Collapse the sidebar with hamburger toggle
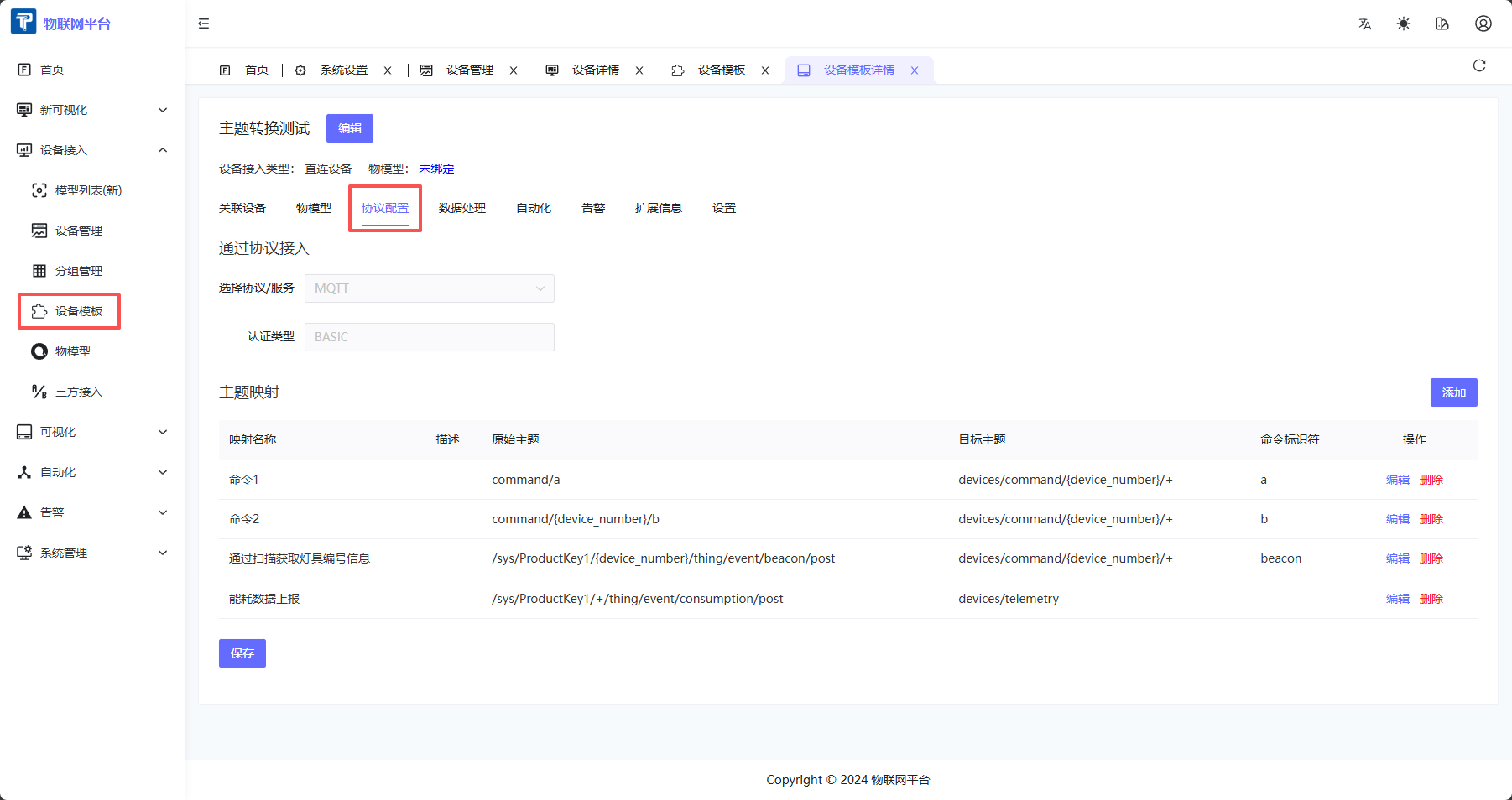Screen dimensions: 1512x800 (203, 23)
